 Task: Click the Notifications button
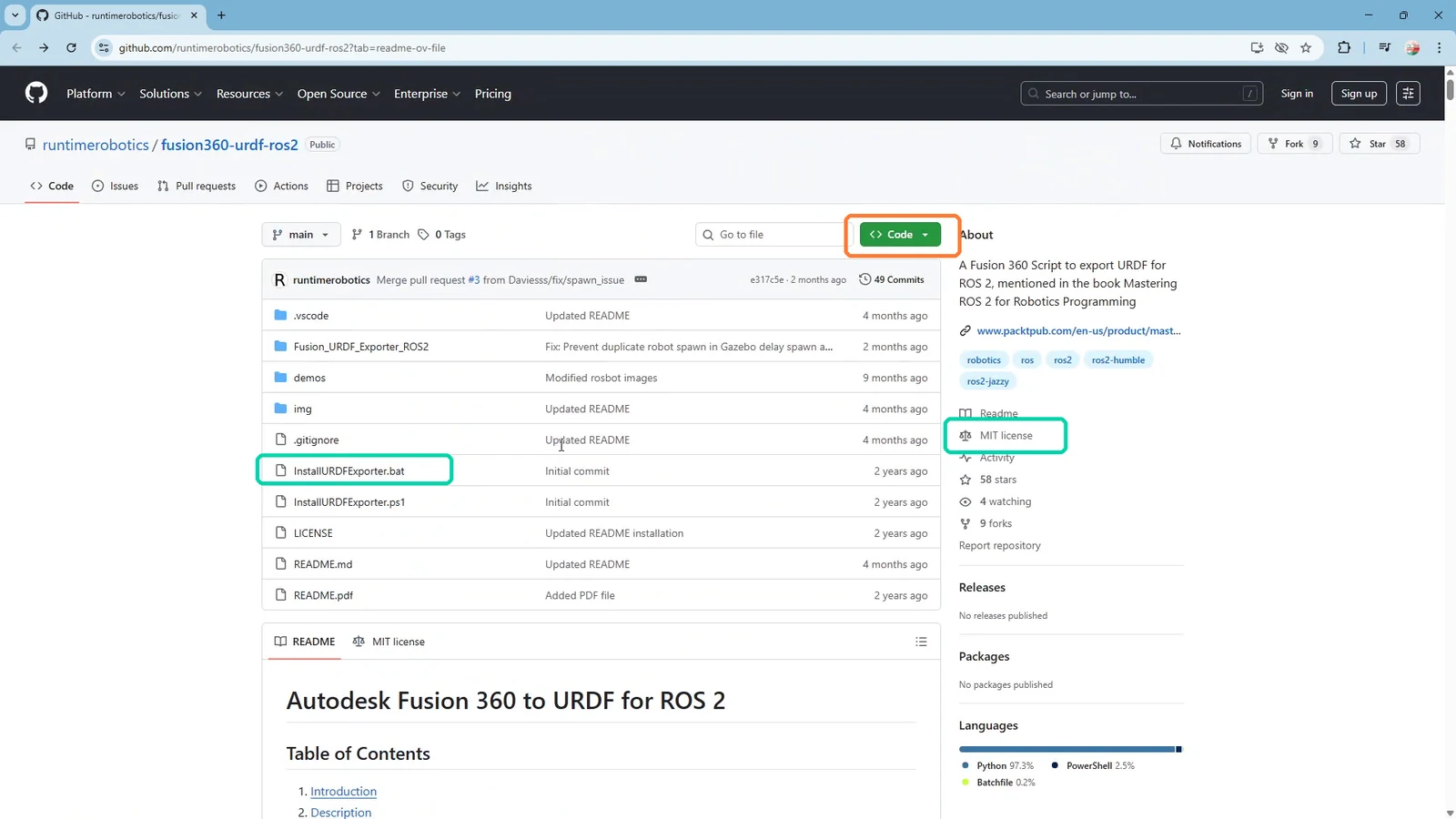click(x=1206, y=144)
